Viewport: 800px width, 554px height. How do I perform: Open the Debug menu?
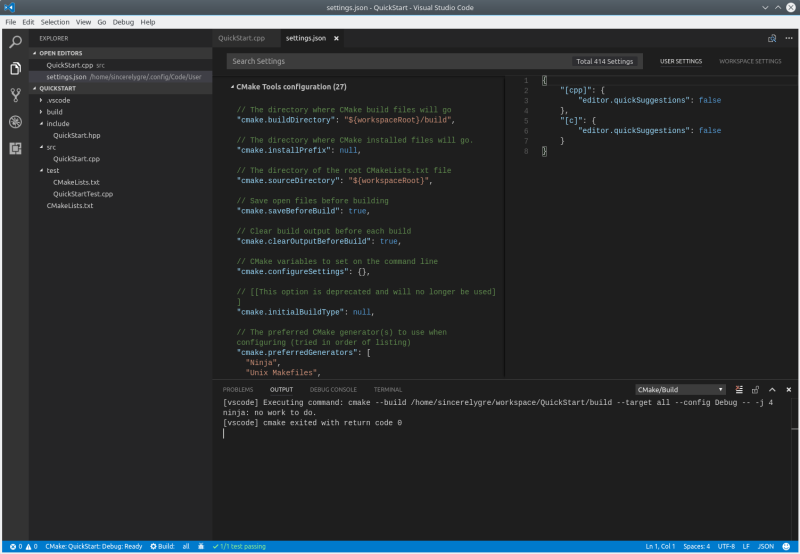pos(123,22)
